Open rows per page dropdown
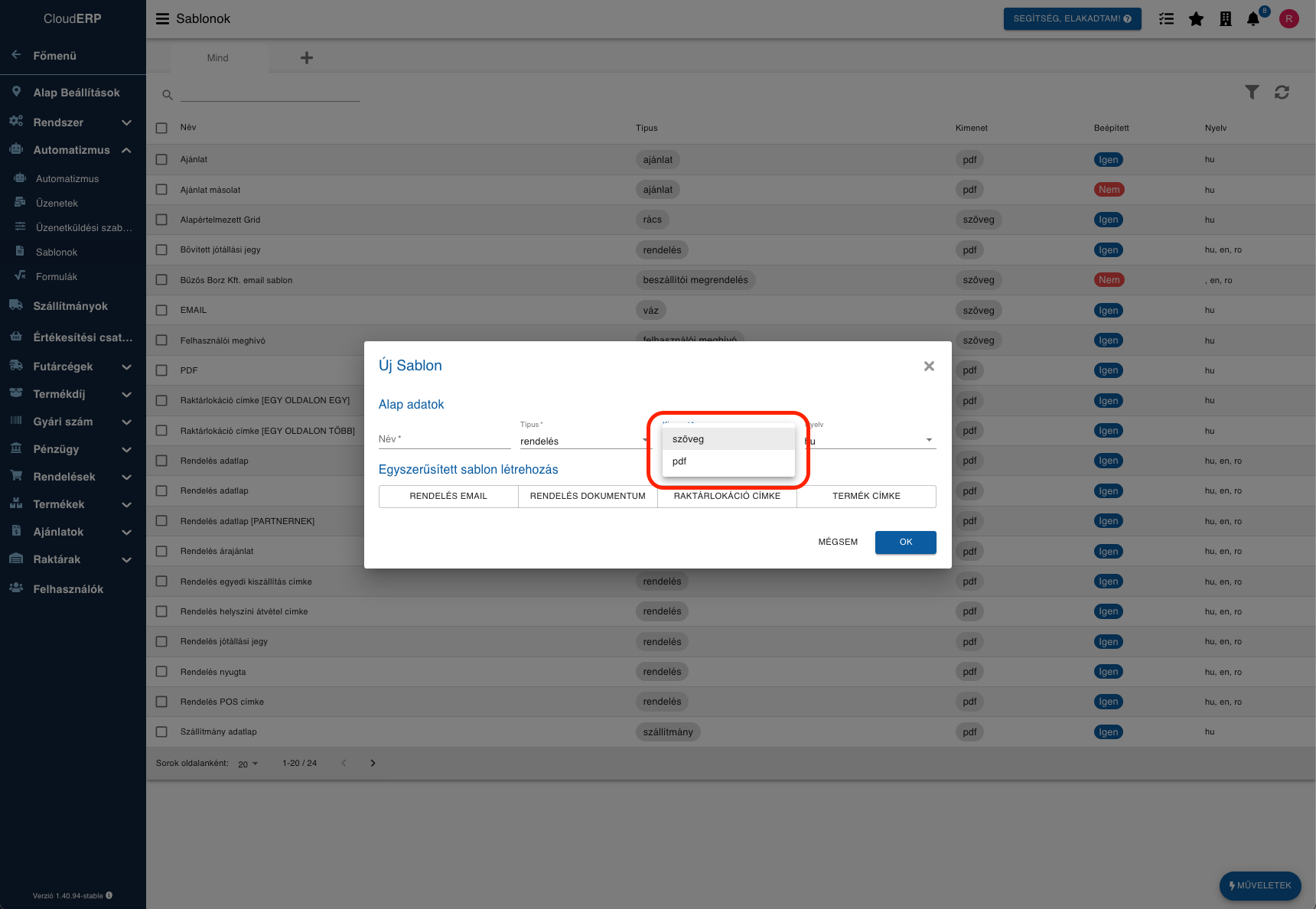1316x909 pixels. [x=248, y=764]
